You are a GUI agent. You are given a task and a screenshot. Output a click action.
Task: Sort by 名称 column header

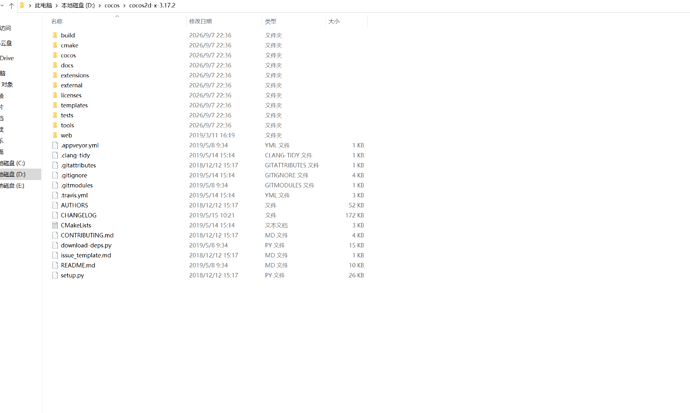(x=57, y=22)
